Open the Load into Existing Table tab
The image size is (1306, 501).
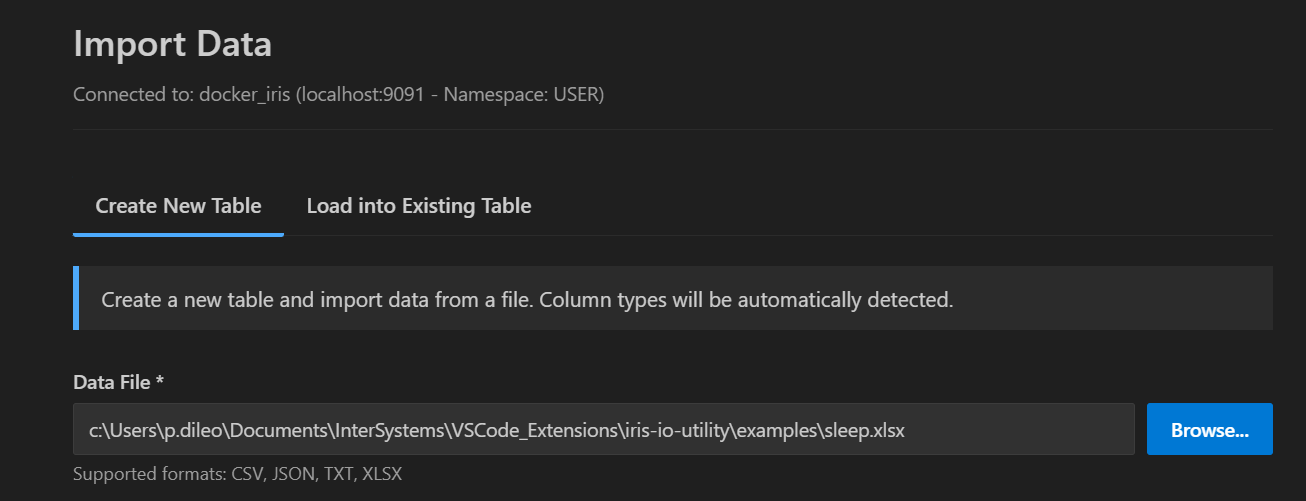[x=418, y=206]
